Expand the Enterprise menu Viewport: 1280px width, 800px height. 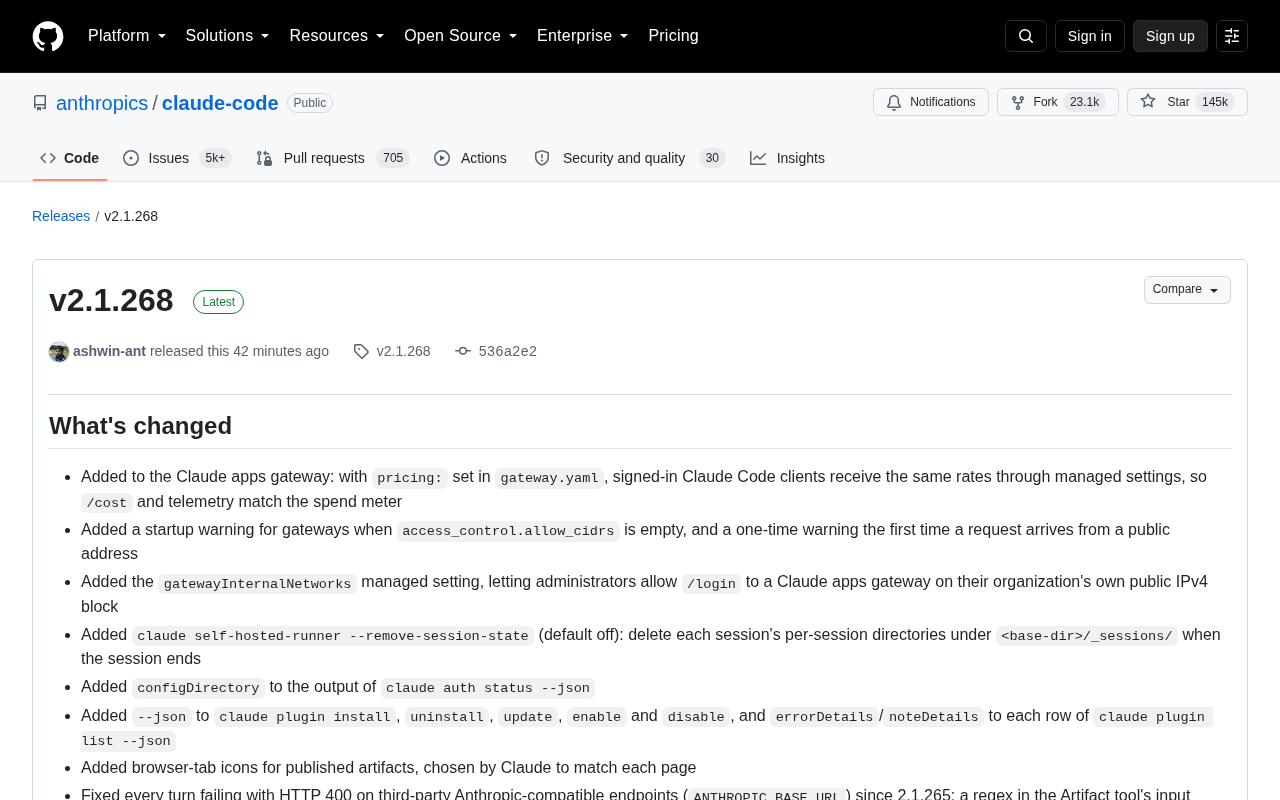point(583,36)
